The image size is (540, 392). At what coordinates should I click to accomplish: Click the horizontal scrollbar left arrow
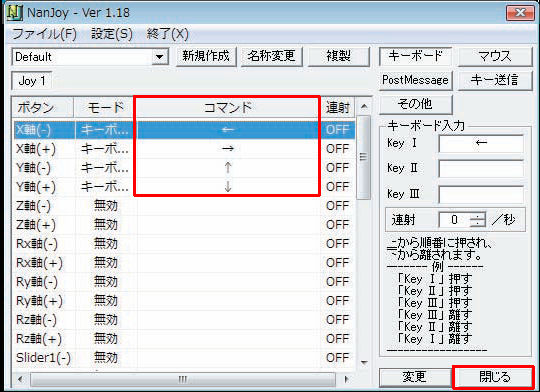[20, 379]
